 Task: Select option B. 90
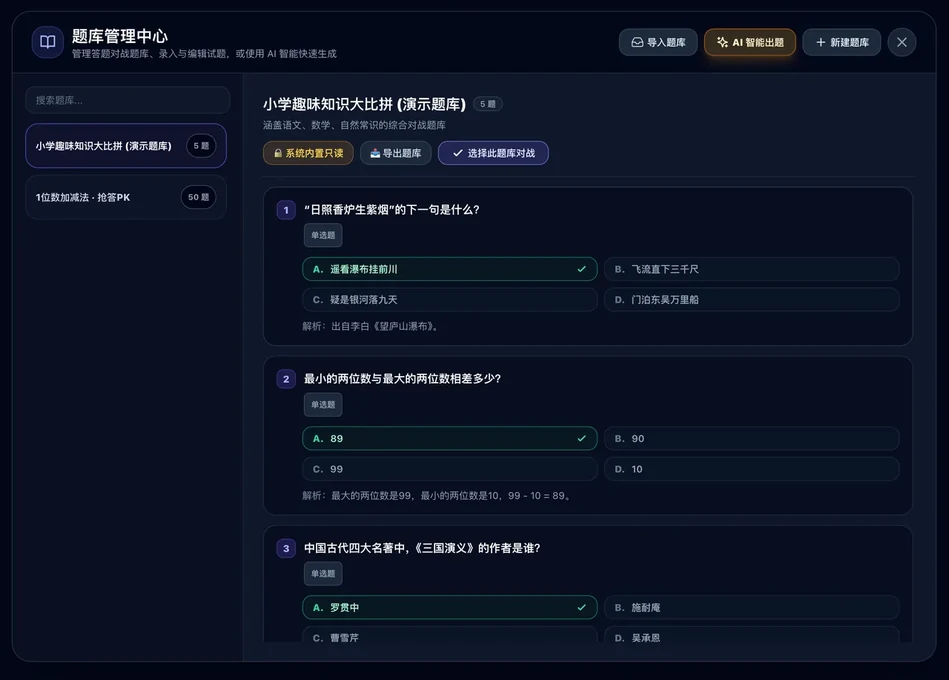click(752, 439)
